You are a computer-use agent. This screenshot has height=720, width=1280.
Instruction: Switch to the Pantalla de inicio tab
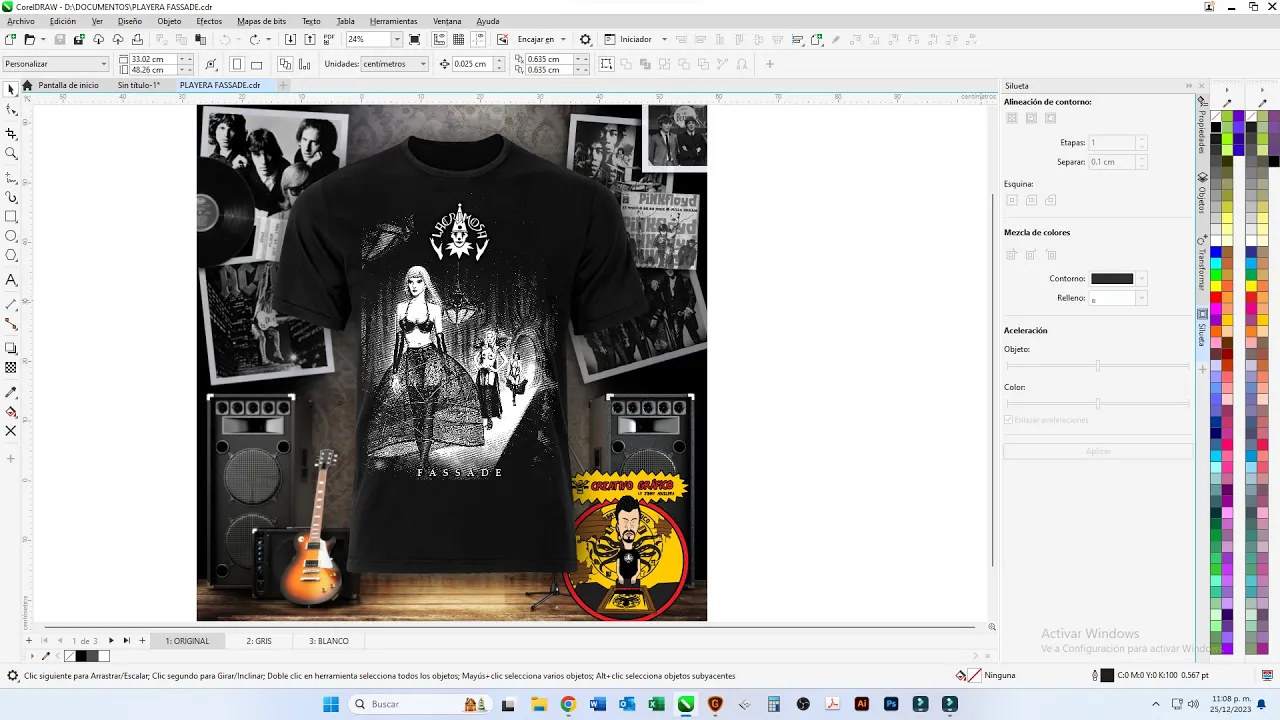pyautogui.click(x=68, y=85)
